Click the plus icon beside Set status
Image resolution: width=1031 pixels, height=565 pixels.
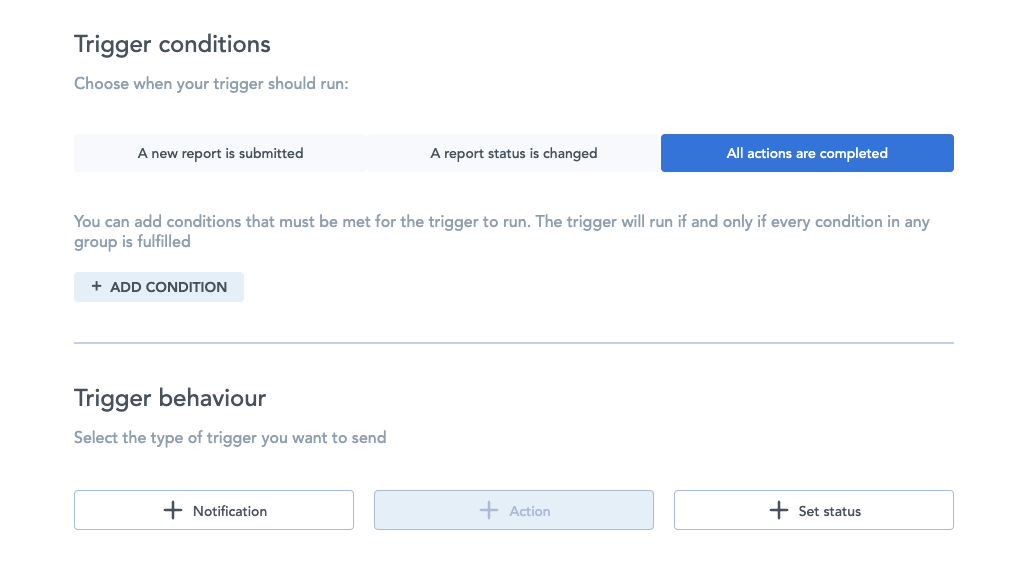[779, 511]
